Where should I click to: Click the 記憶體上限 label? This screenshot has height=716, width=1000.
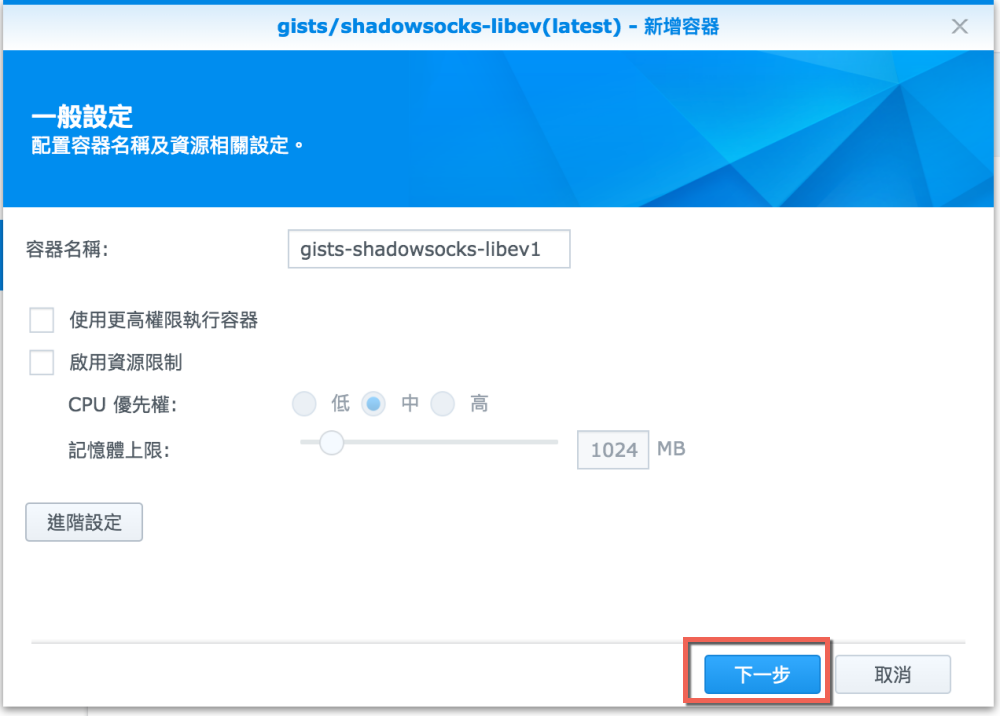click(x=119, y=450)
